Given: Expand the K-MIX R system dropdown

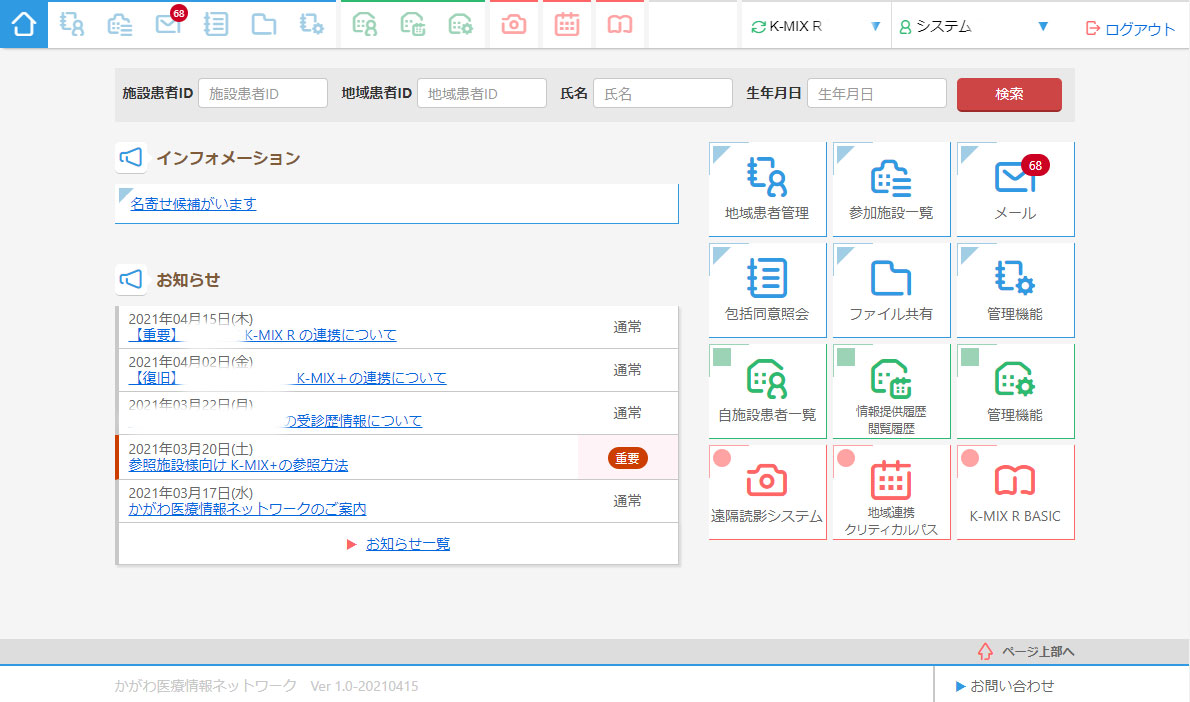Looking at the screenshot, I should pos(816,27).
